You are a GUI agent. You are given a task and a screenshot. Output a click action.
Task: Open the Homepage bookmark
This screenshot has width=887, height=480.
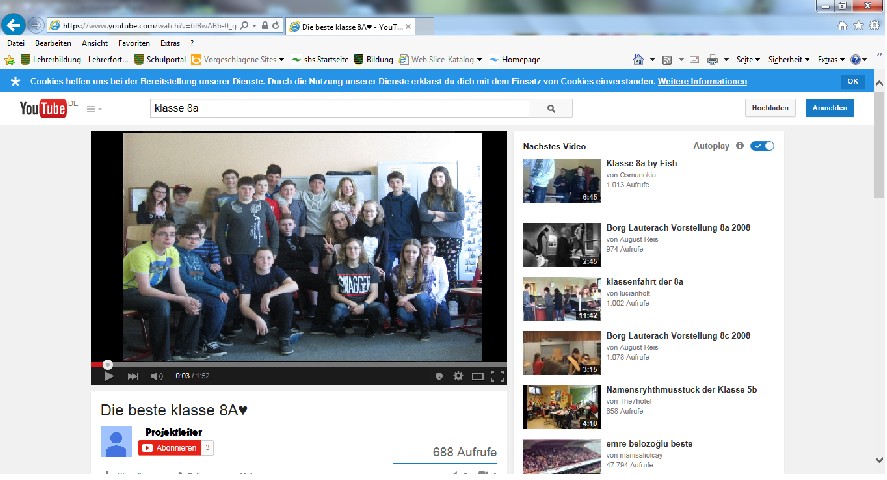click(515, 59)
